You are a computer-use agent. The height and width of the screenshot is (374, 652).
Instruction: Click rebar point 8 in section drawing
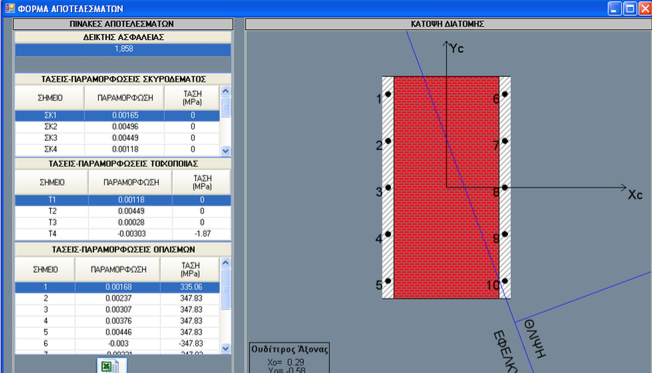[x=505, y=188]
